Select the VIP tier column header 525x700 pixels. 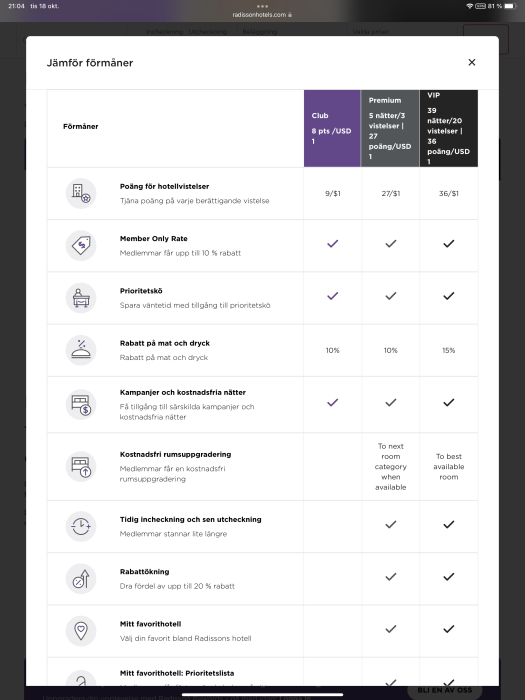coord(449,129)
